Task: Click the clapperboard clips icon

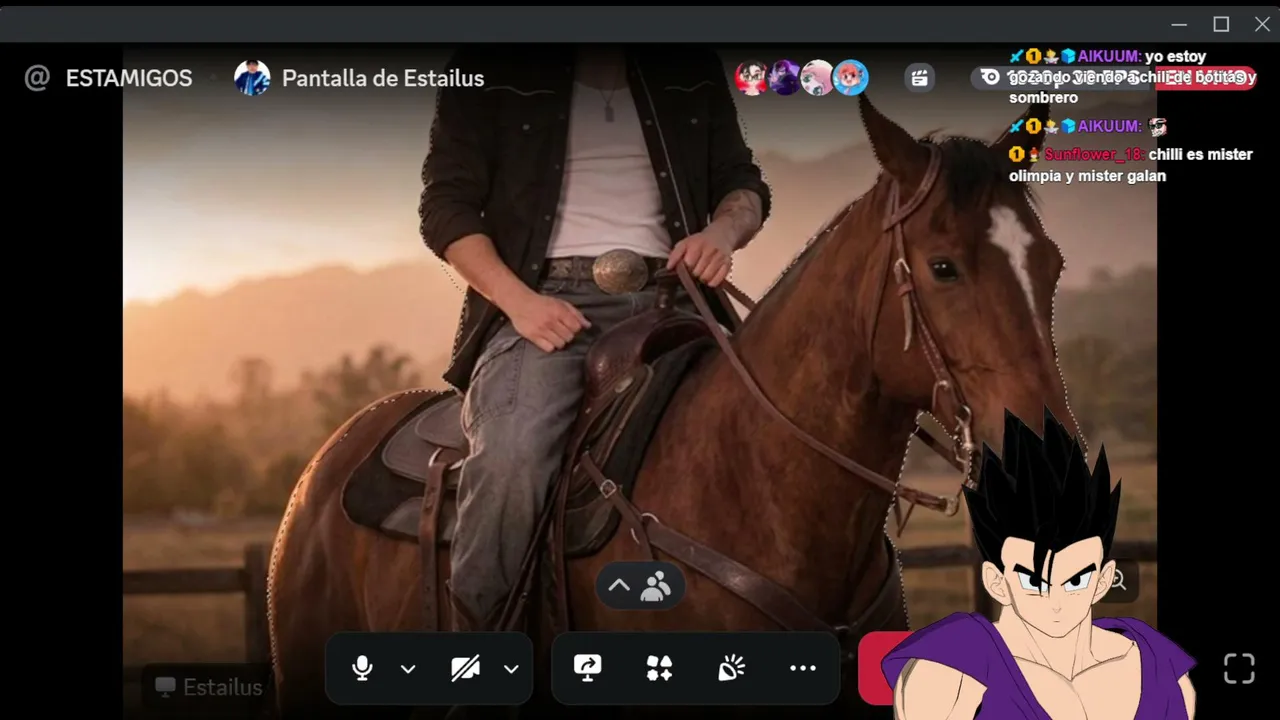Action: (920, 78)
